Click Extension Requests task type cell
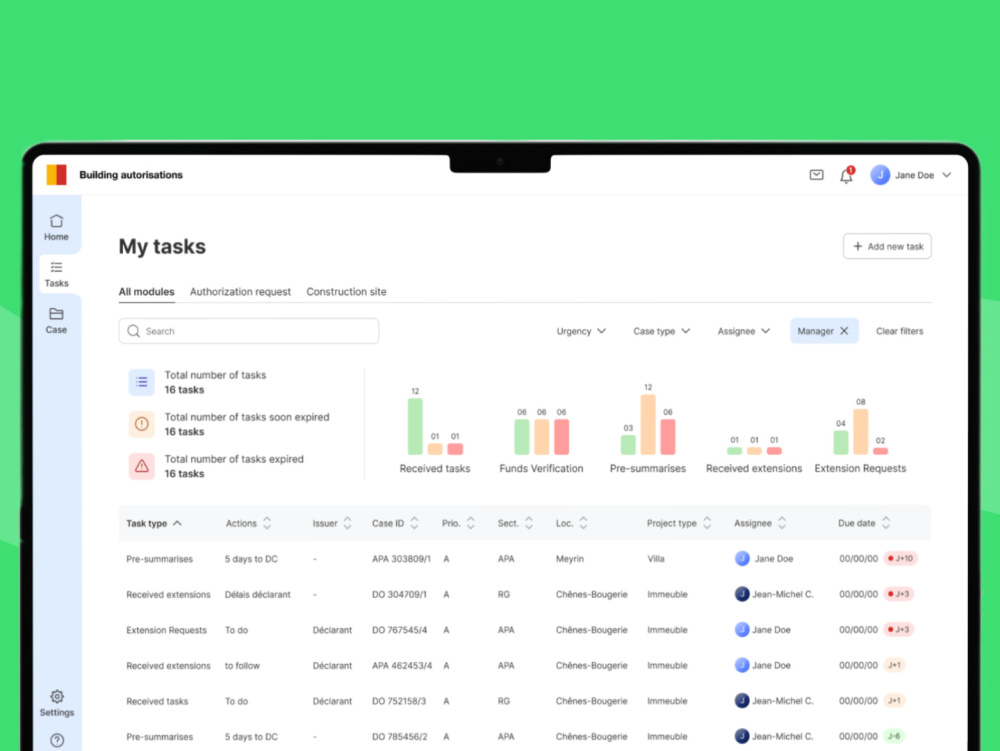The width and height of the screenshot is (1000, 751). pos(166,630)
